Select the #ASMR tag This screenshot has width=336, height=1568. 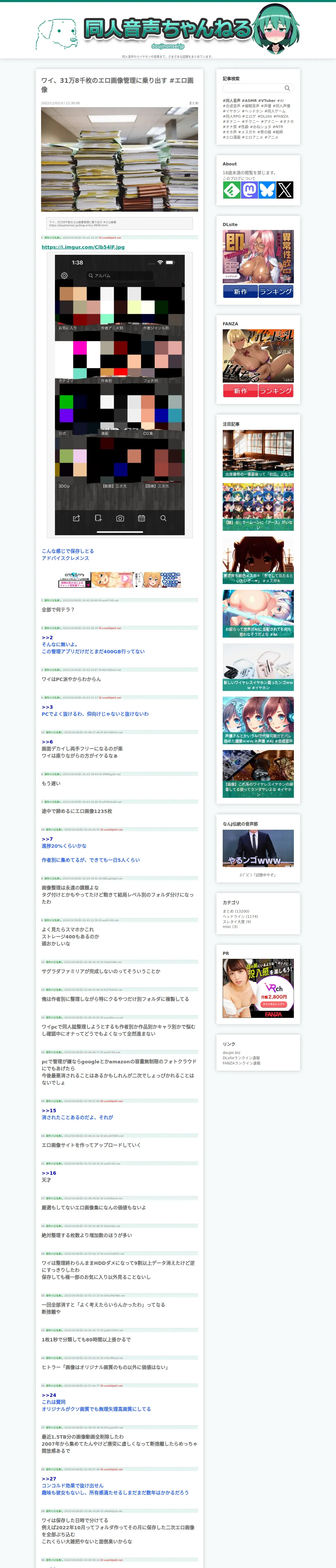coord(249,100)
